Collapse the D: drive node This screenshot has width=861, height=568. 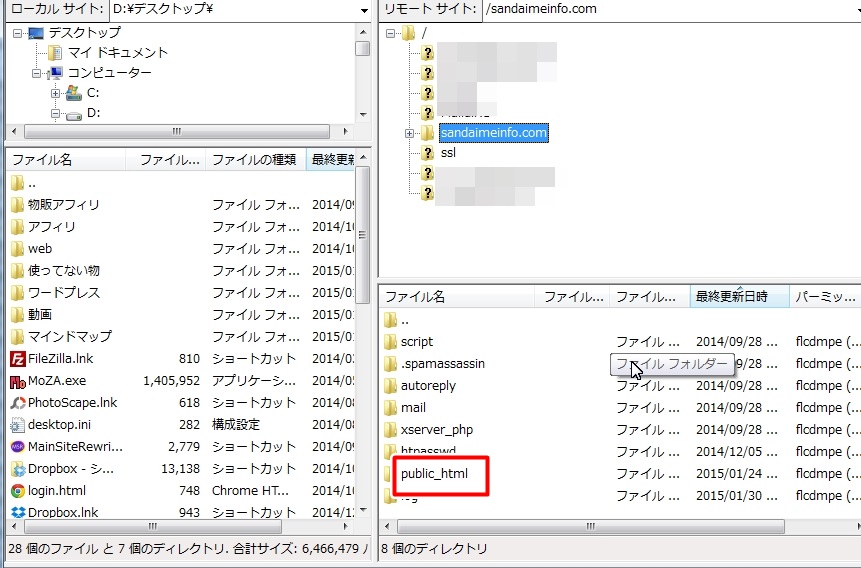coord(55,114)
